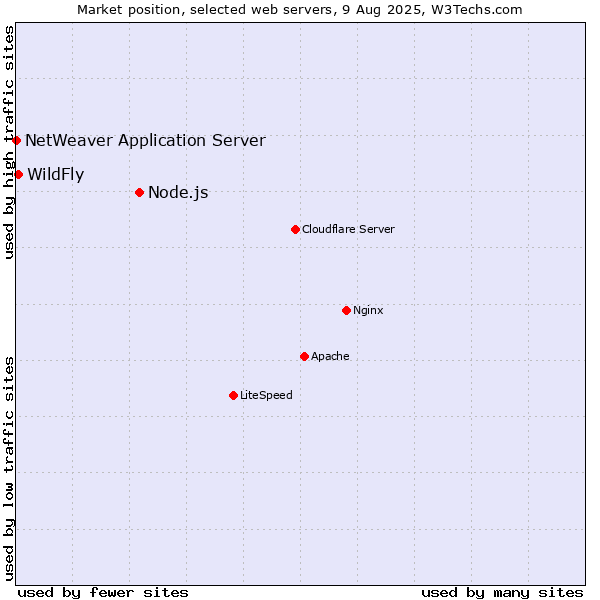Click the WildFly red data point
600x600 pixels.
[18, 174]
